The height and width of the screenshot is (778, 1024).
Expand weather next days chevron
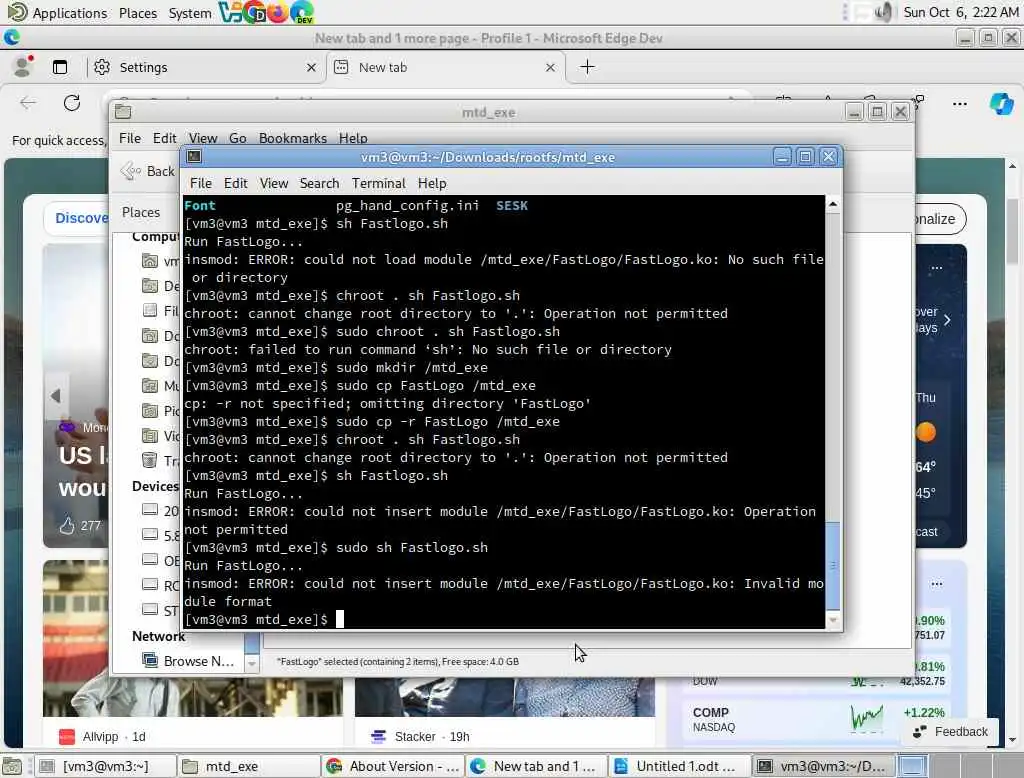[947, 320]
